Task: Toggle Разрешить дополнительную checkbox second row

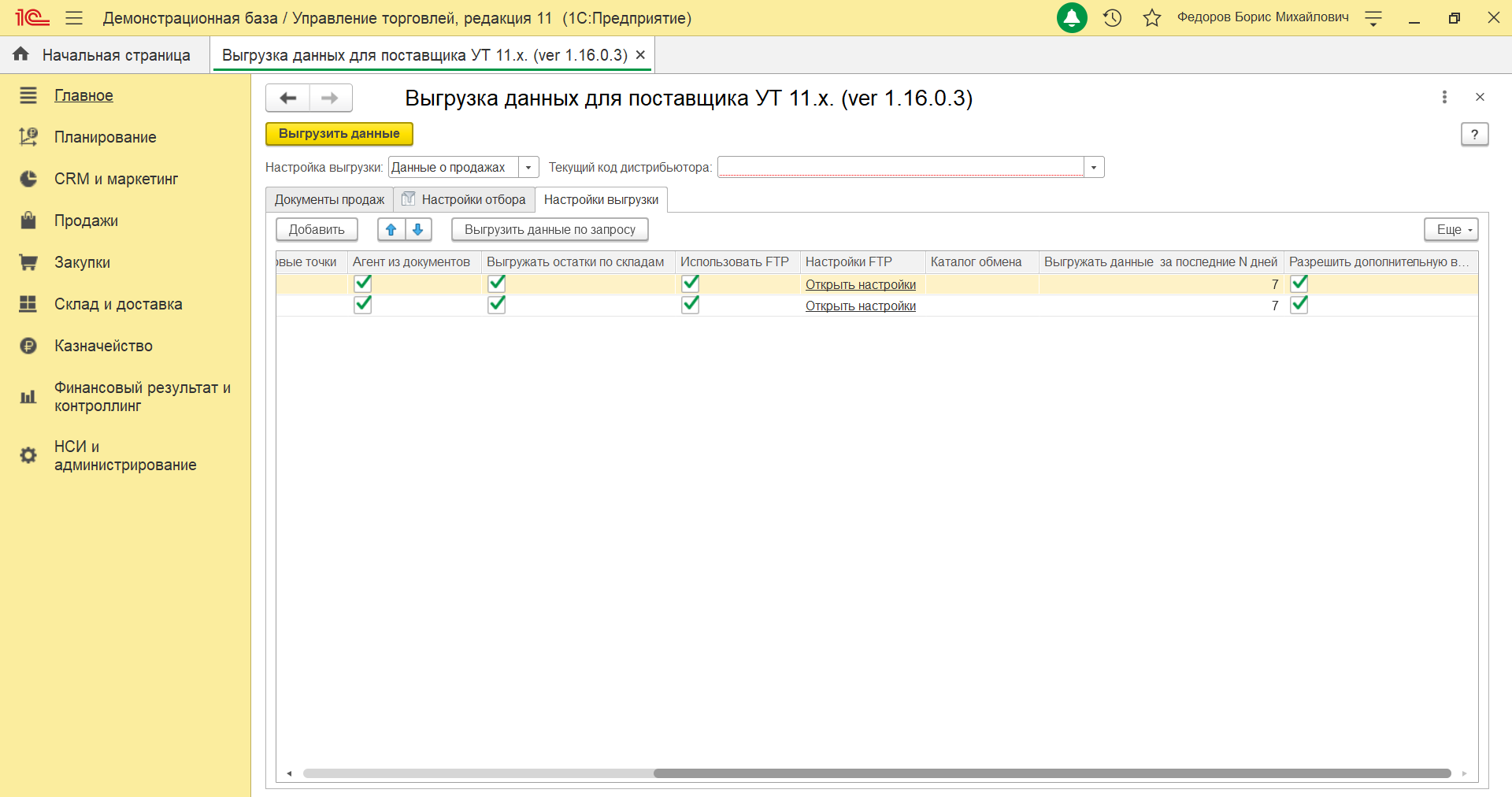Action: 1299,305
